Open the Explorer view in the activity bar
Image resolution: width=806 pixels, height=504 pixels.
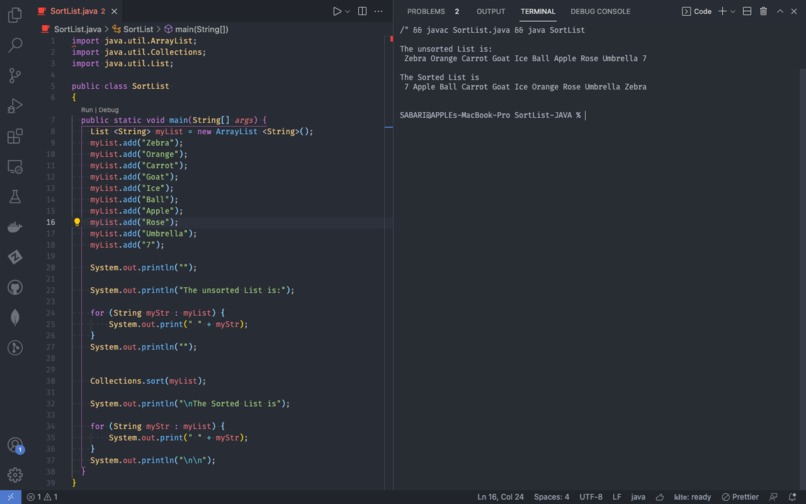(x=15, y=15)
